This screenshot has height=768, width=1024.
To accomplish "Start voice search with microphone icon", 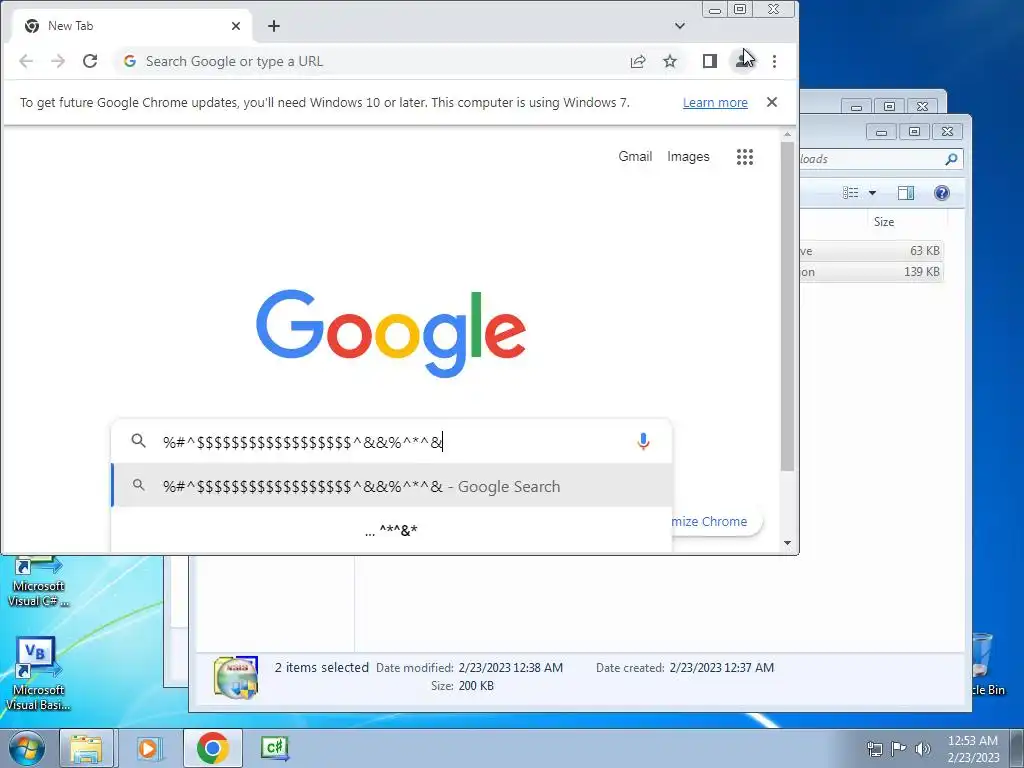I will tap(643, 441).
